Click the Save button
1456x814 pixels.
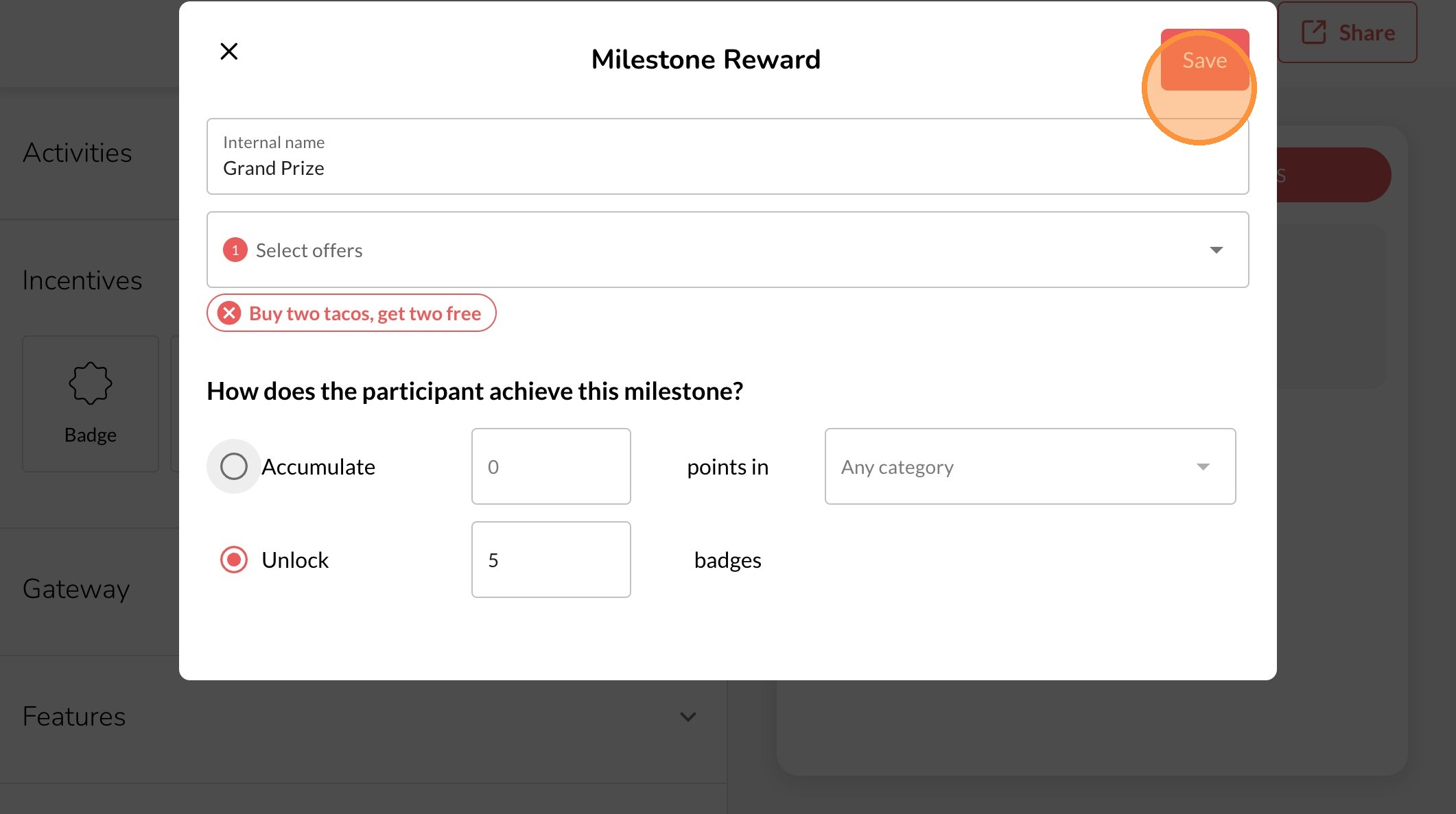(1204, 60)
